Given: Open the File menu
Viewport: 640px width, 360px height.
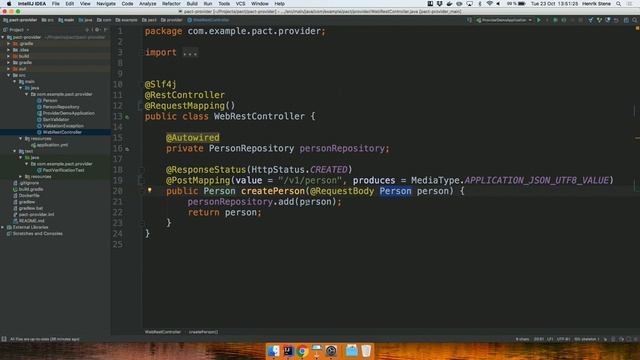Looking at the screenshot, I should point(56,4).
